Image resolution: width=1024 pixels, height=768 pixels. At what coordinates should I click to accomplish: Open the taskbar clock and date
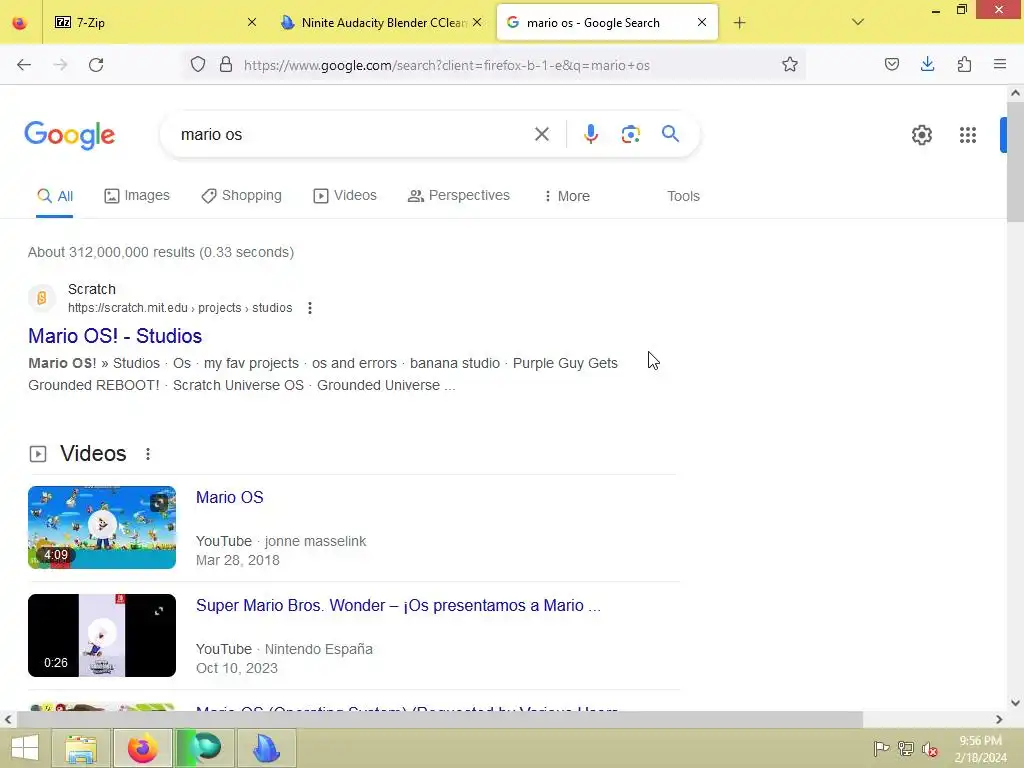980,749
